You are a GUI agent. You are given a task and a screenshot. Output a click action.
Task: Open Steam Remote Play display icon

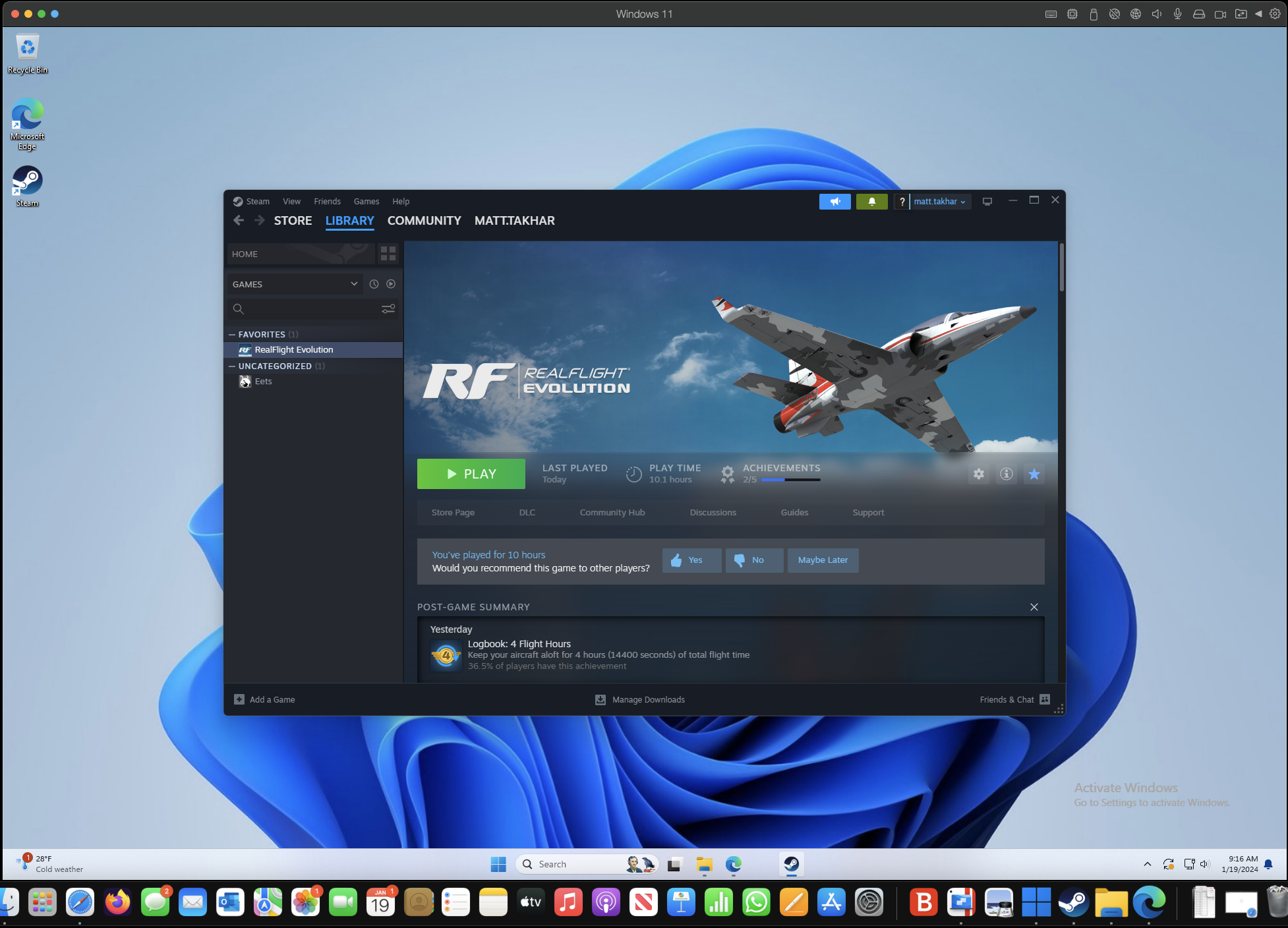pyautogui.click(x=987, y=201)
